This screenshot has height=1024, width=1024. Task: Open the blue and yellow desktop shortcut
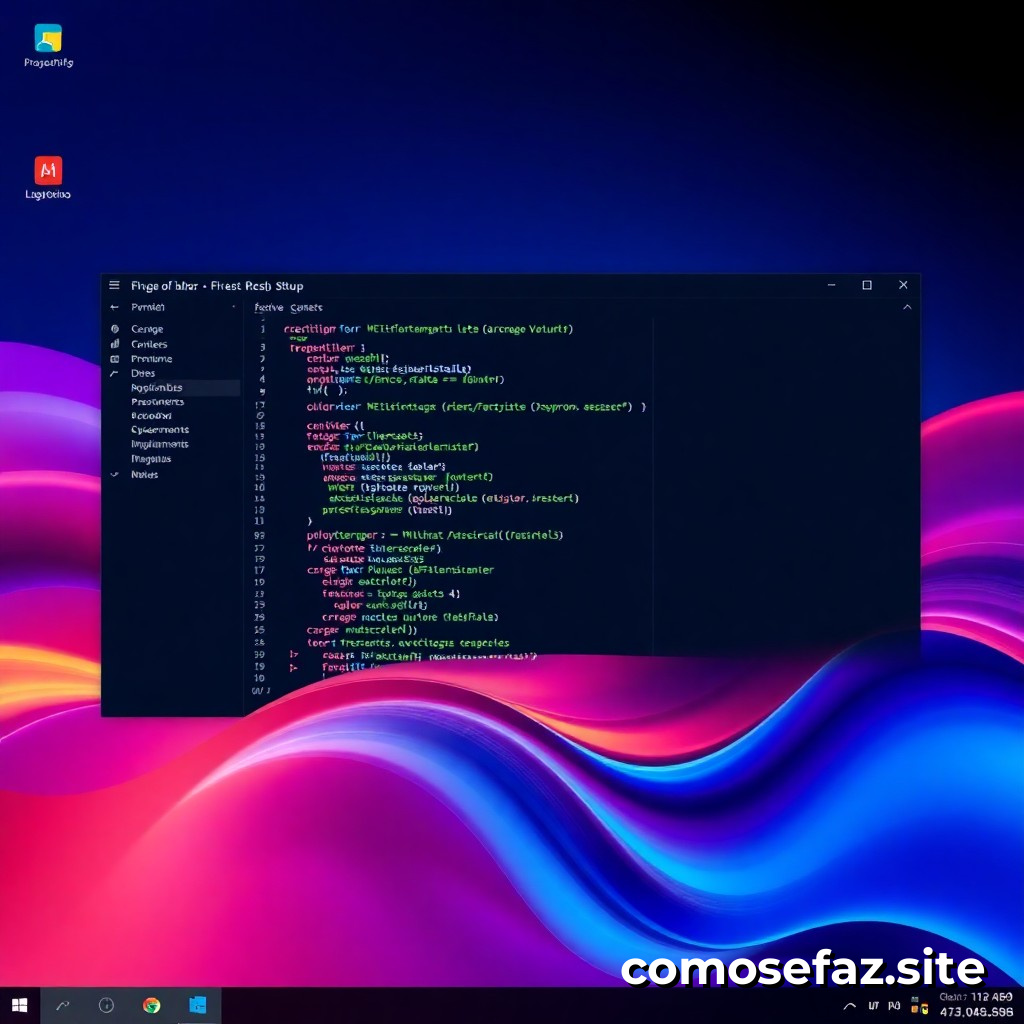pos(48,38)
